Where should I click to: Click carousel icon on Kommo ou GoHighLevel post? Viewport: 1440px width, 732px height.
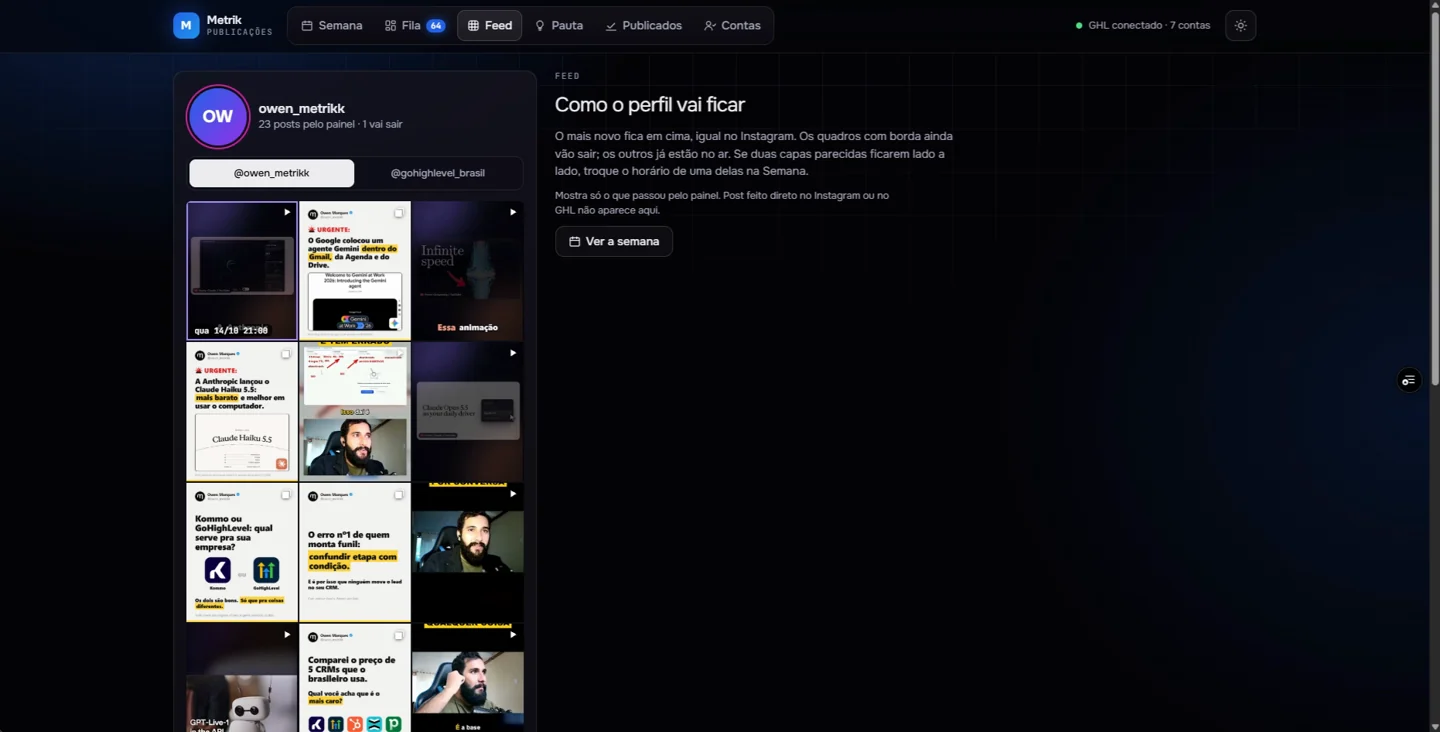click(x=286, y=495)
